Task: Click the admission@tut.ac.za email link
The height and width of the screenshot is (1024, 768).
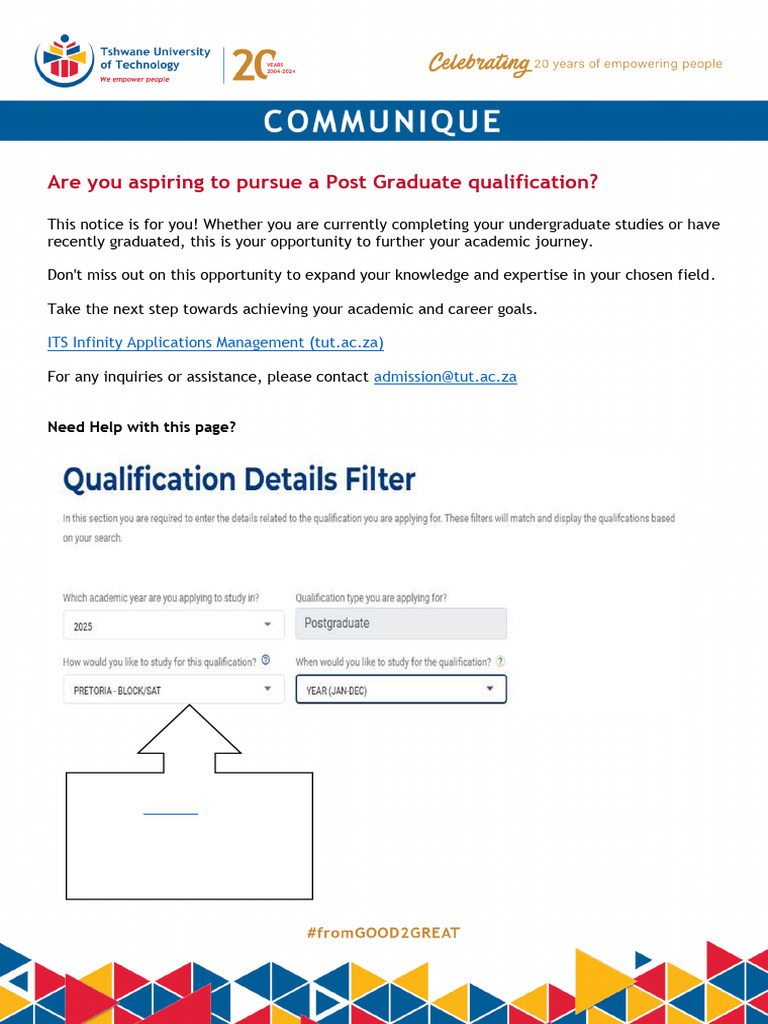Action: pos(445,377)
